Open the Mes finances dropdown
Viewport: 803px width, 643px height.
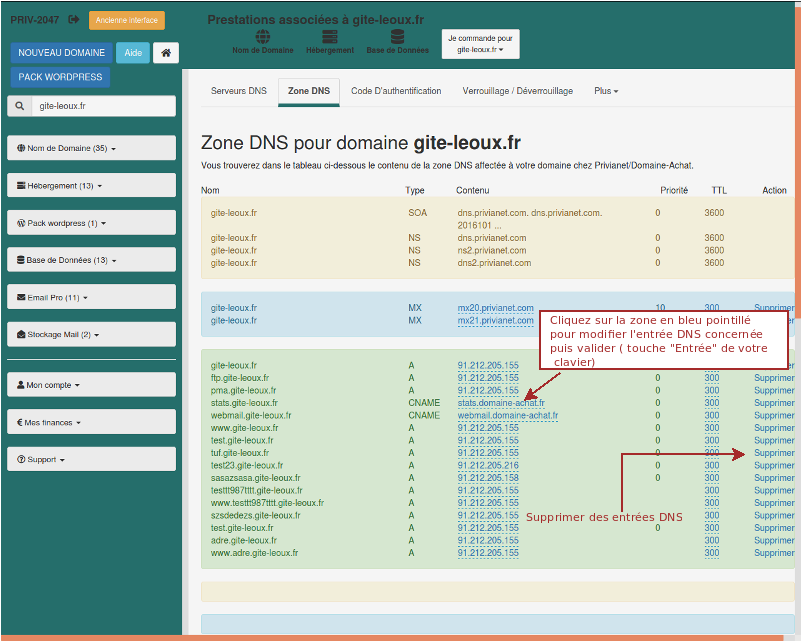point(91,422)
